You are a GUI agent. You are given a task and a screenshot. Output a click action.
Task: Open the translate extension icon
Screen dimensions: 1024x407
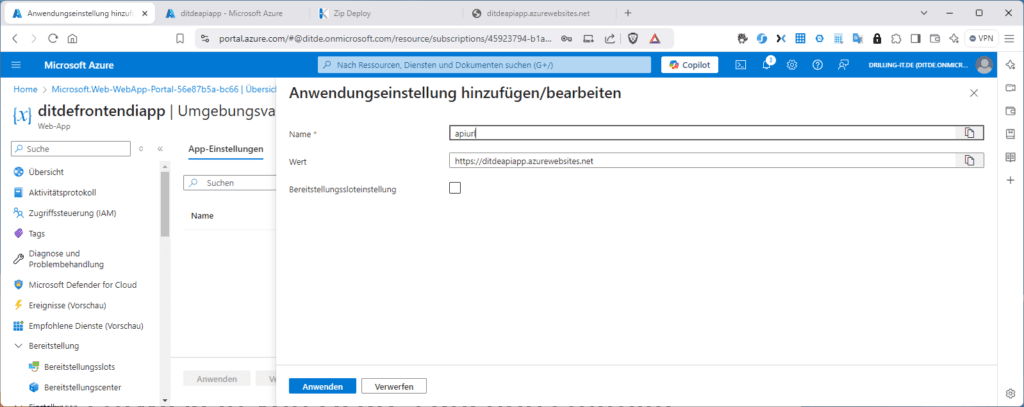pos(857,39)
